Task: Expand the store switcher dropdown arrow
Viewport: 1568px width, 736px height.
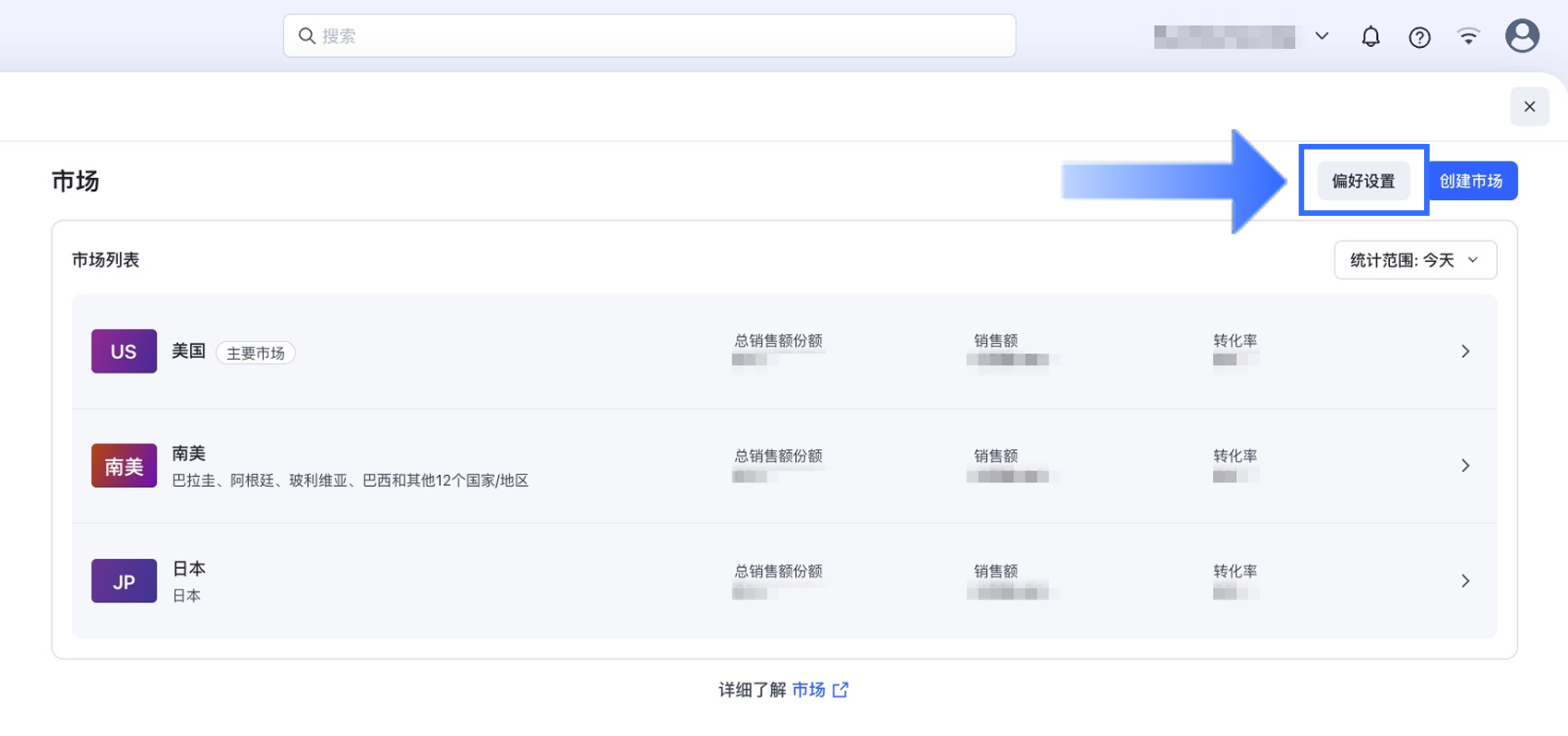Action: tap(1322, 36)
